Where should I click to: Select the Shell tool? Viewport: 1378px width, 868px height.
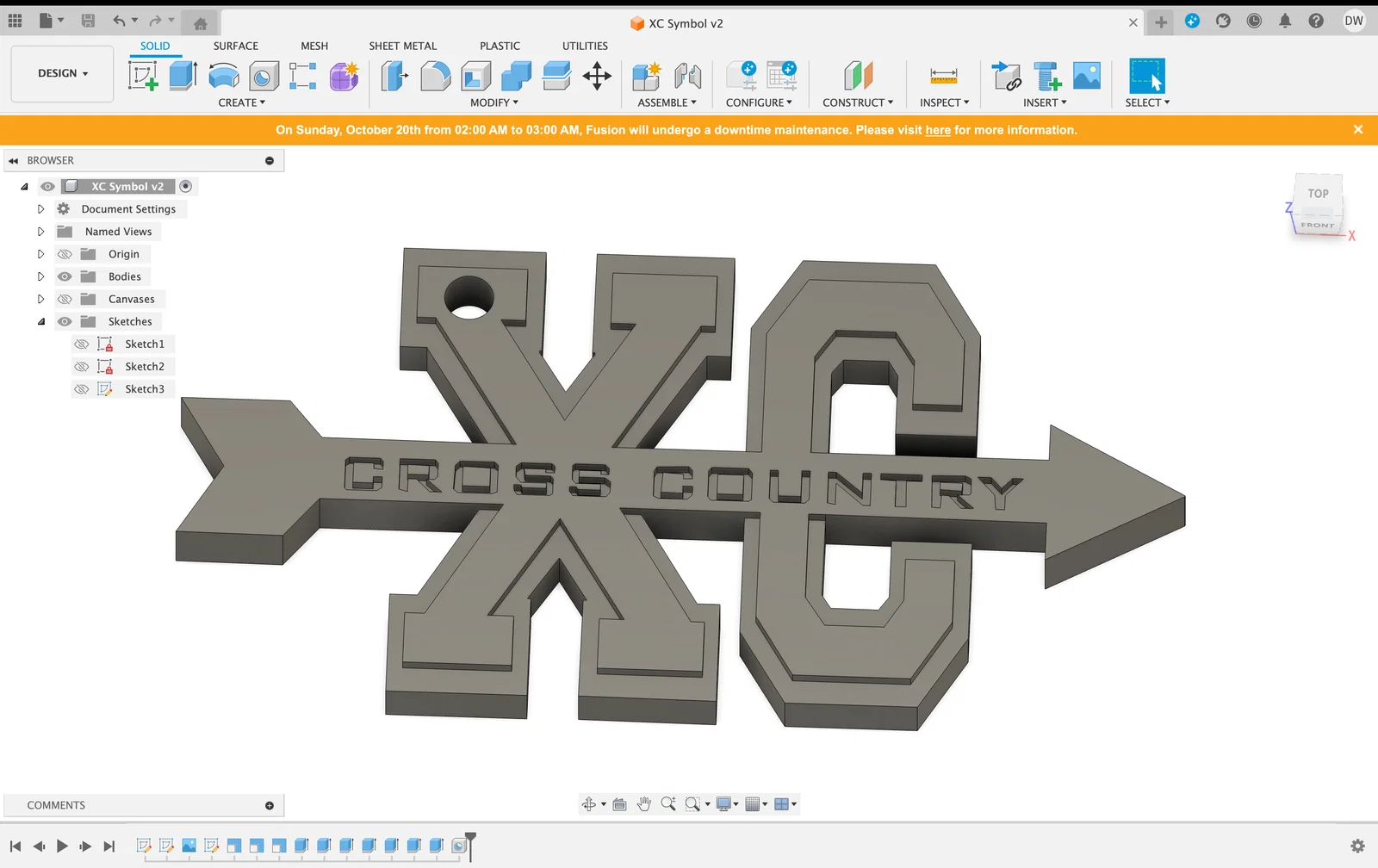(x=475, y=76)
